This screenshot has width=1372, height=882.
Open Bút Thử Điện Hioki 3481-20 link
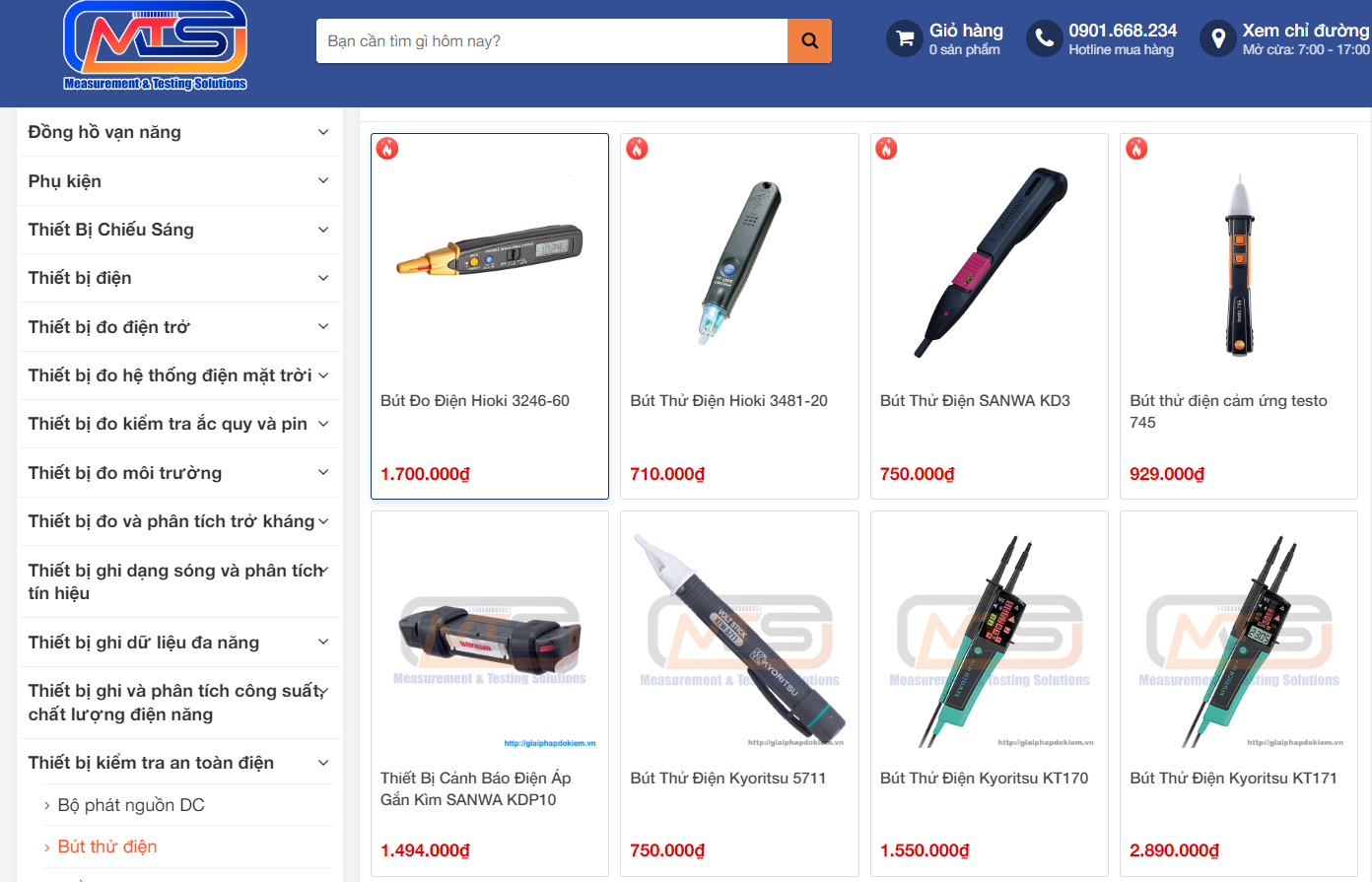(x=728, y=401)
